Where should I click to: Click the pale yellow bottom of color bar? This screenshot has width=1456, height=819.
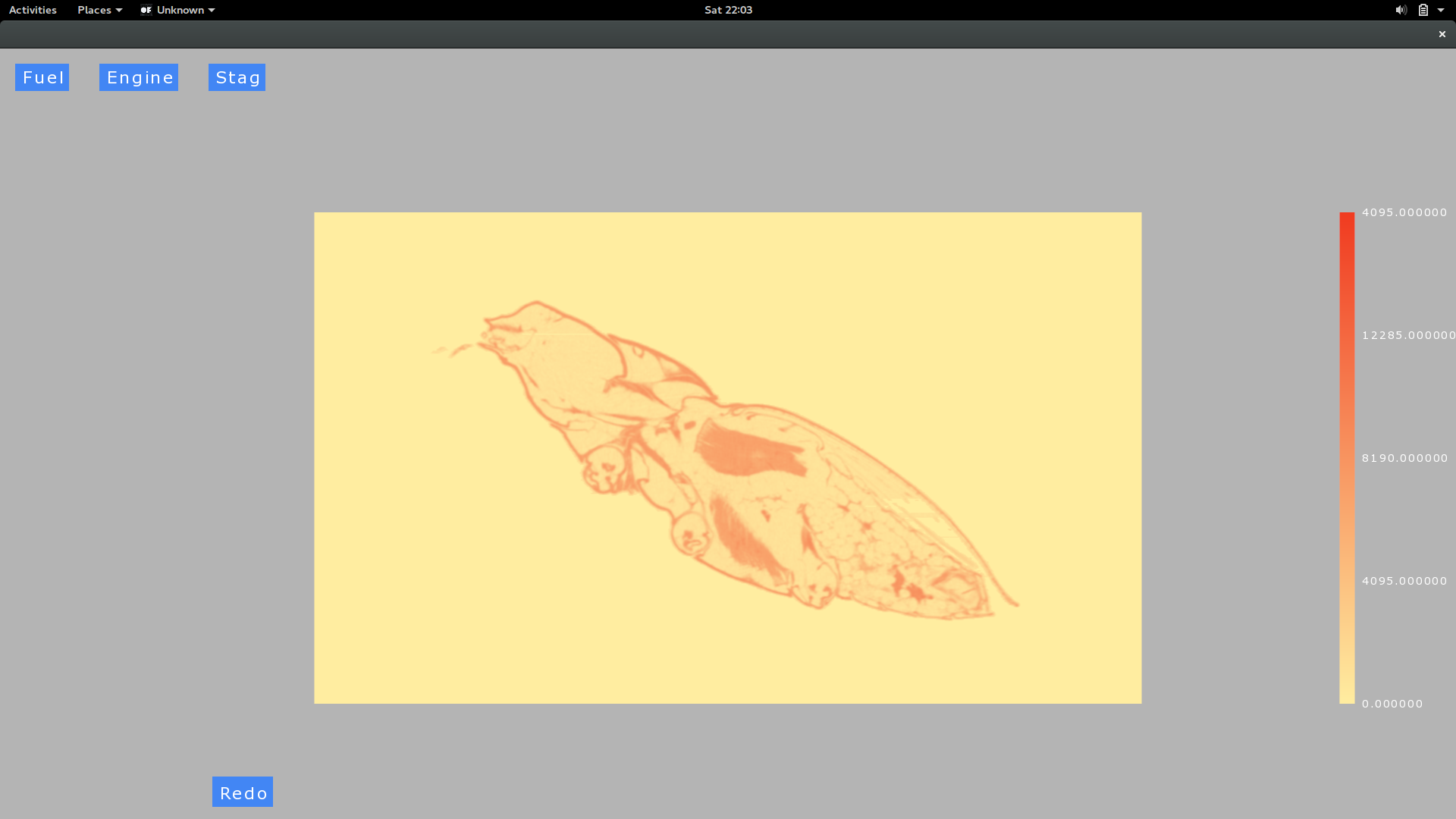pos(1347,696)
